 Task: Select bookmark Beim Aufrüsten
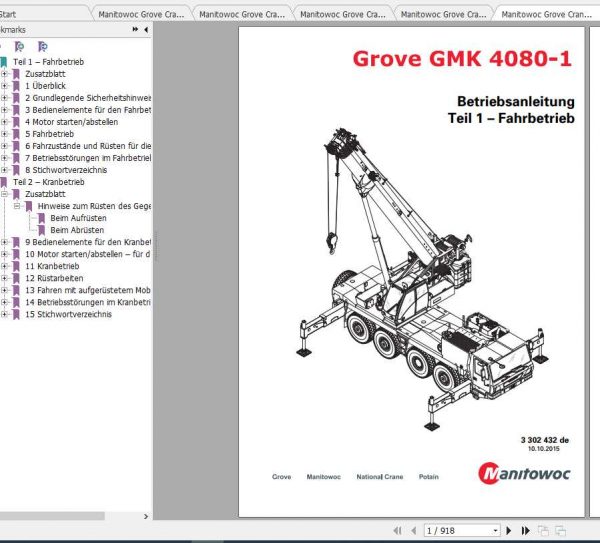tap(78, 218)
